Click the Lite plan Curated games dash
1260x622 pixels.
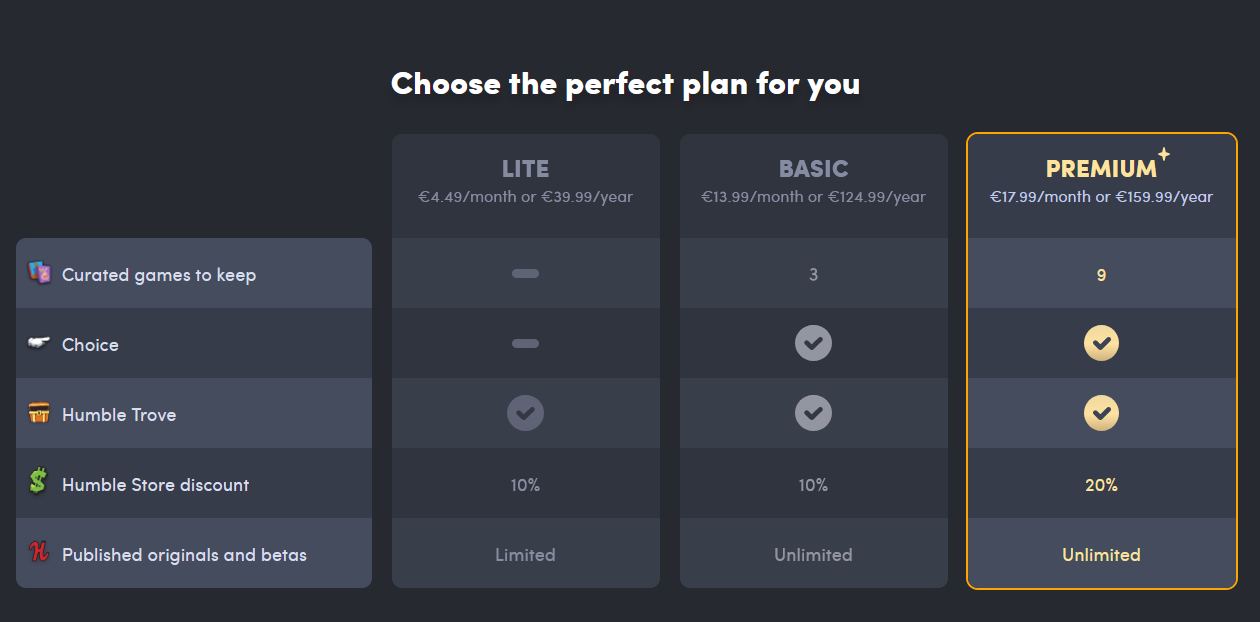[x=525, y=274]
